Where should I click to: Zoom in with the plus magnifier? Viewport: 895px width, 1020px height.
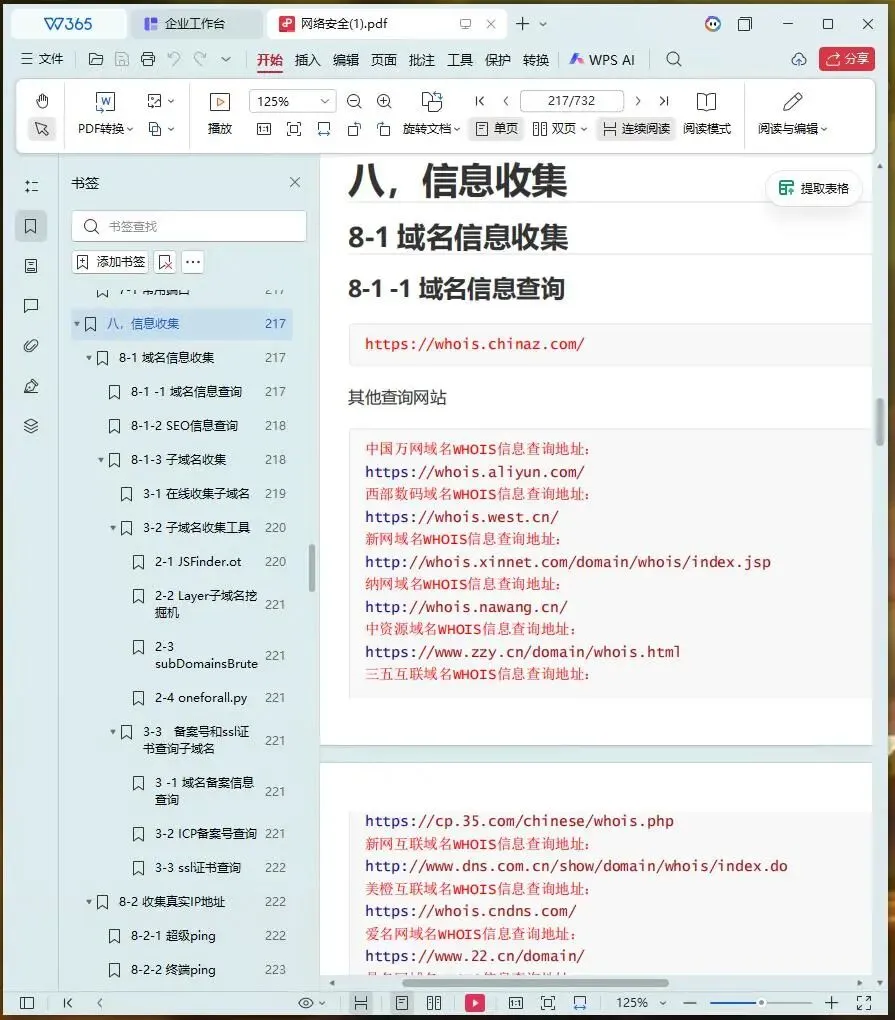coord(384,101)
